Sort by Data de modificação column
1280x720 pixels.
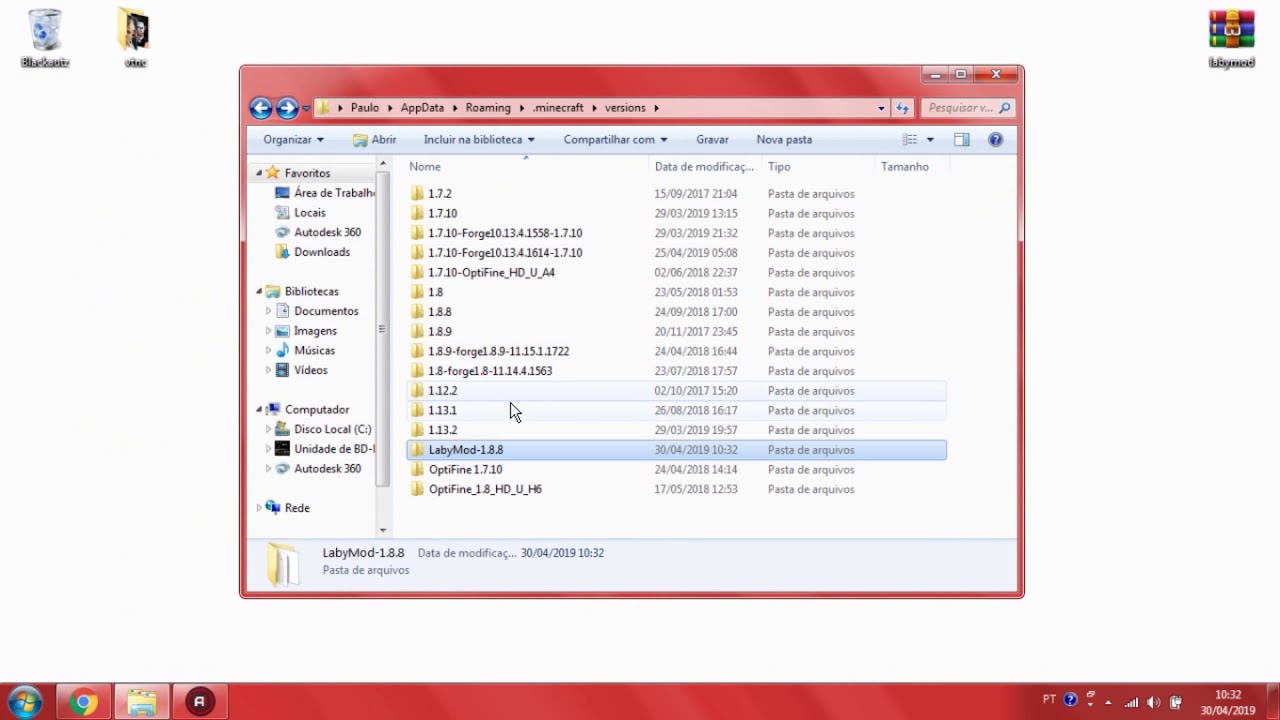pos(705,167)
